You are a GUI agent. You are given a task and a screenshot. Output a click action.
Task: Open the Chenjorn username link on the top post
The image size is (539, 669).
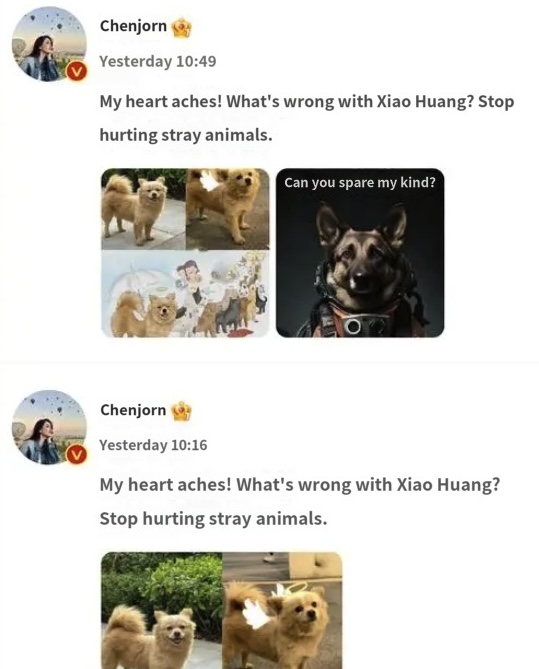tap(133, 26)
